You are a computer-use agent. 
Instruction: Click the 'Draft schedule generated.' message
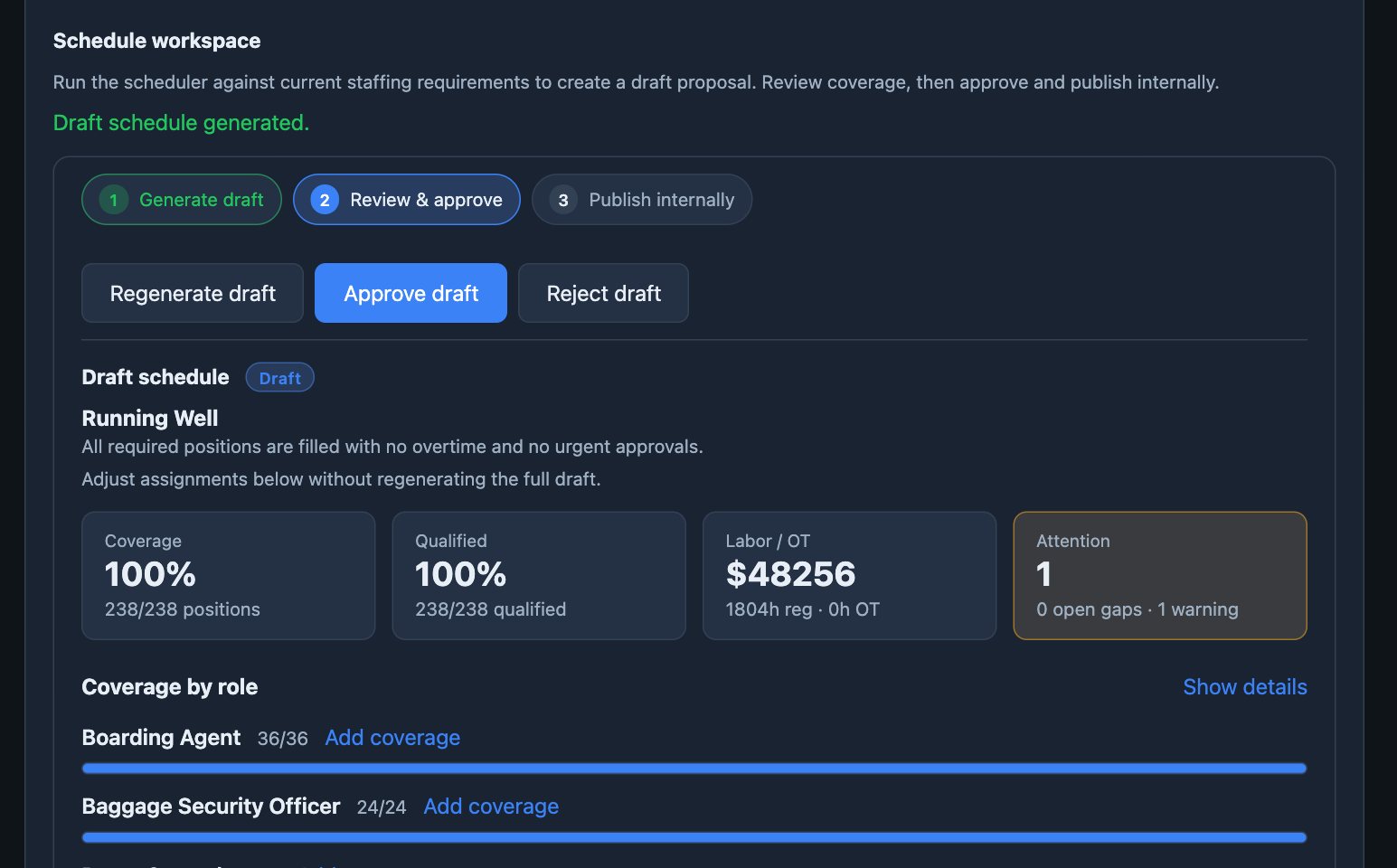tap(181, 123)
